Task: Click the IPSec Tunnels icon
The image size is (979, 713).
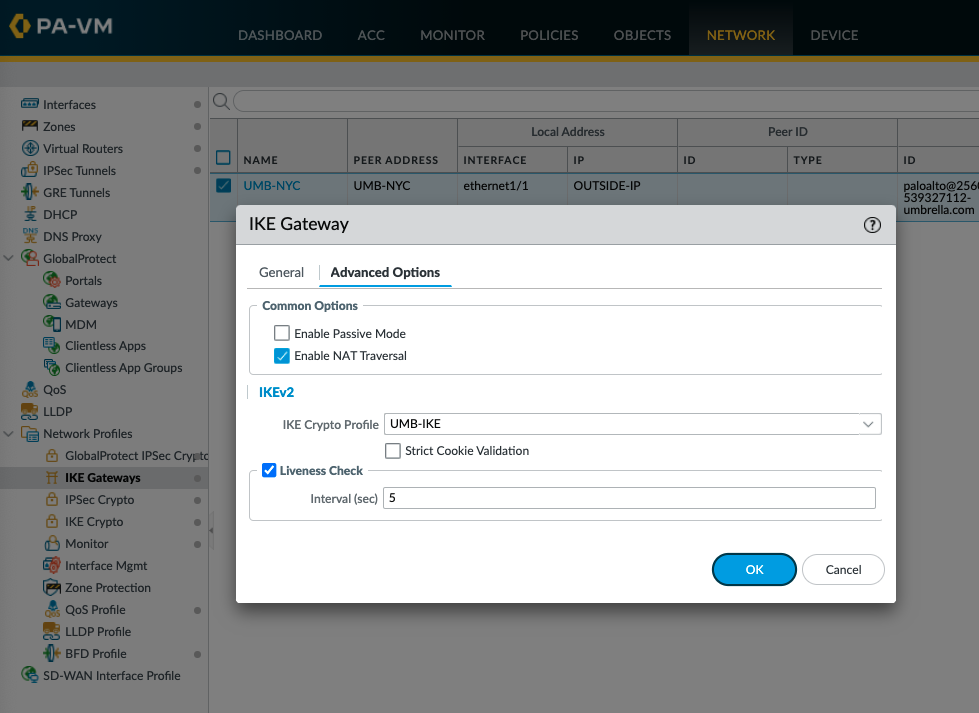Action: [x=29, y=170]
